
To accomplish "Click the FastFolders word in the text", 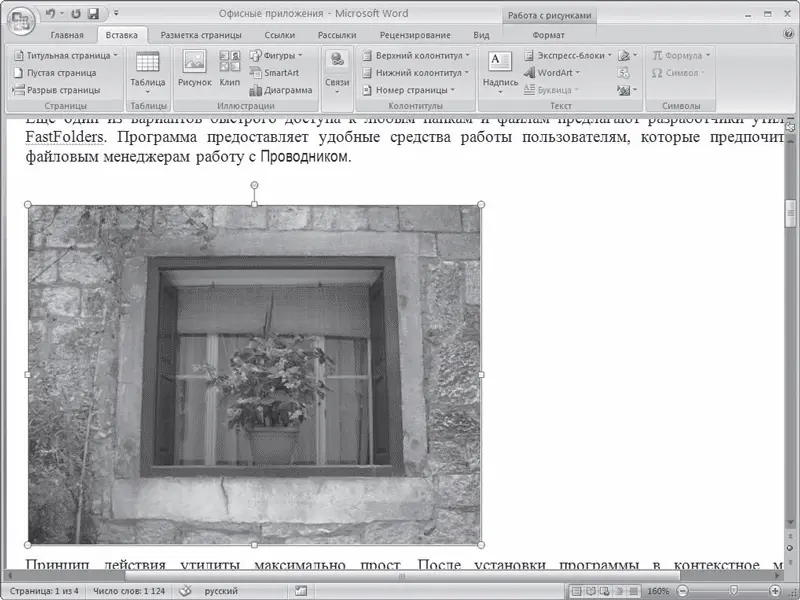I will click(x=65, y=137).
